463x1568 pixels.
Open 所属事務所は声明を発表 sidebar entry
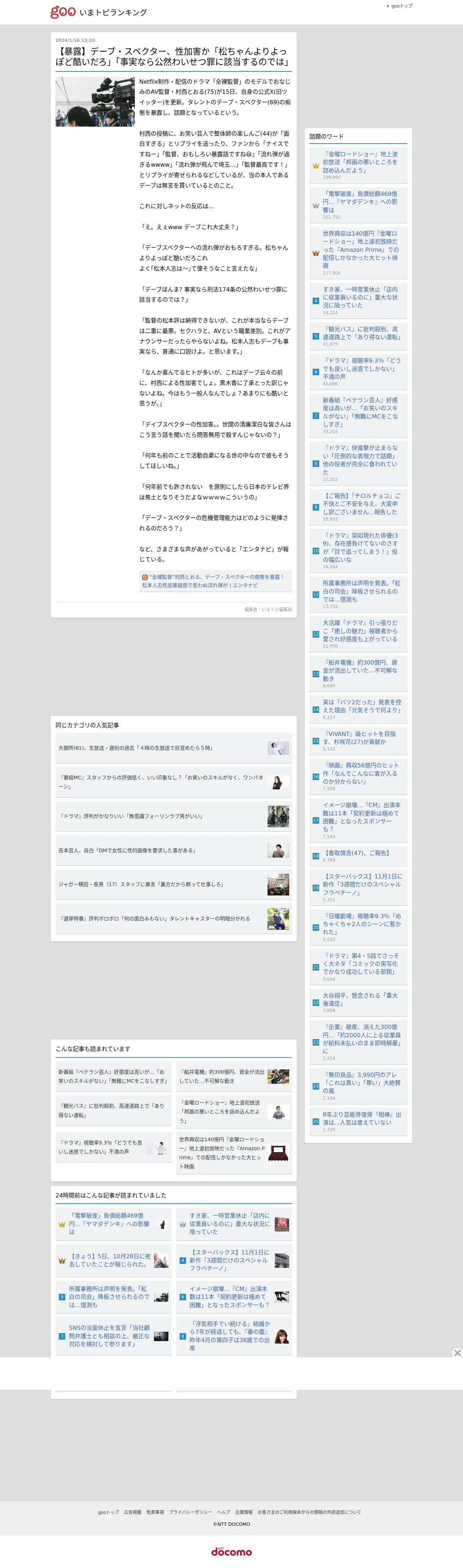[361, 591]
